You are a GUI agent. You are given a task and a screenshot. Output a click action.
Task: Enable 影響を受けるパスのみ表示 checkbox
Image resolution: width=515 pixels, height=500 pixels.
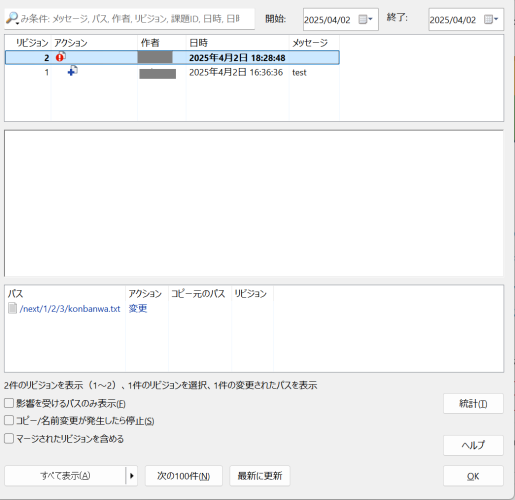coord(9,403)
